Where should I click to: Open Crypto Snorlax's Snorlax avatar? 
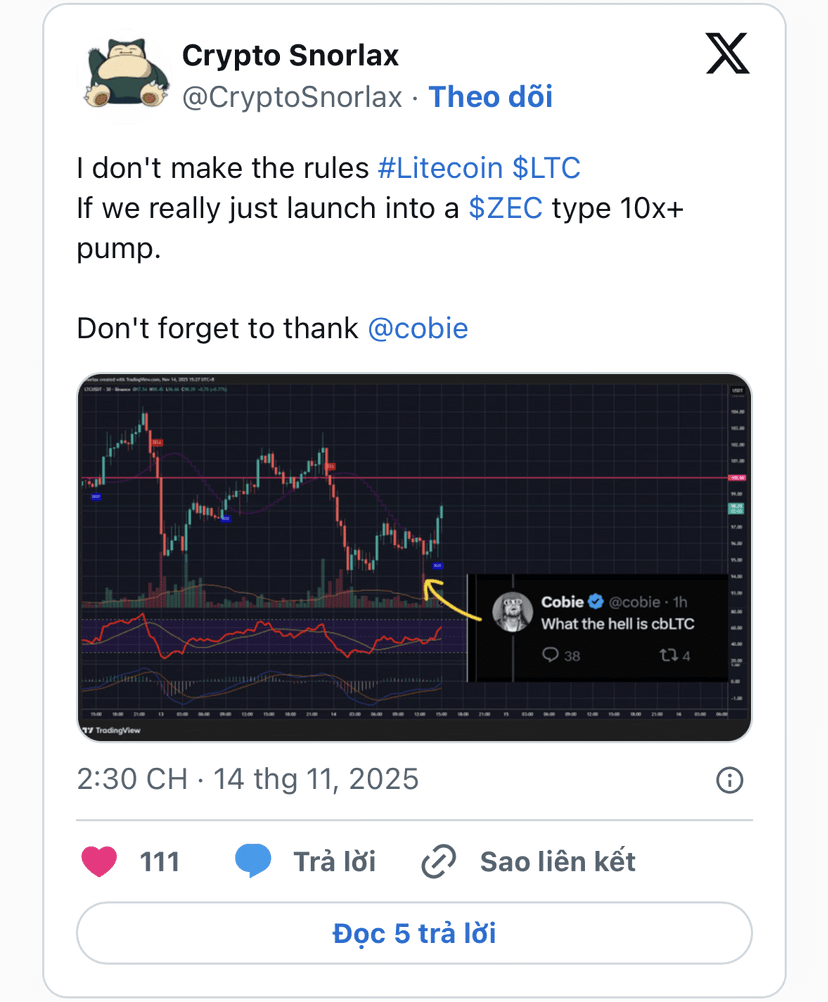click(119, 75)
